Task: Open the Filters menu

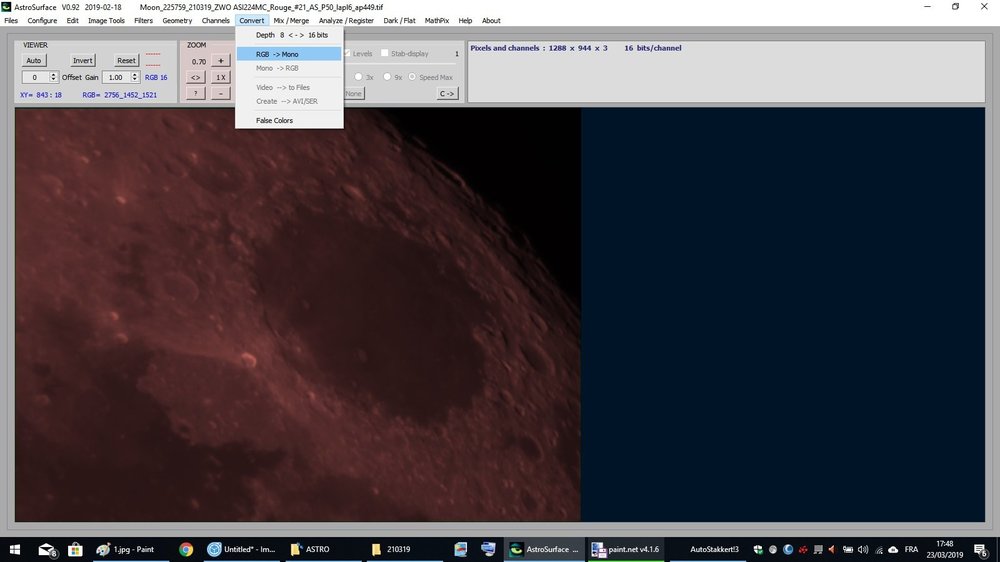Action: point(143,20)
